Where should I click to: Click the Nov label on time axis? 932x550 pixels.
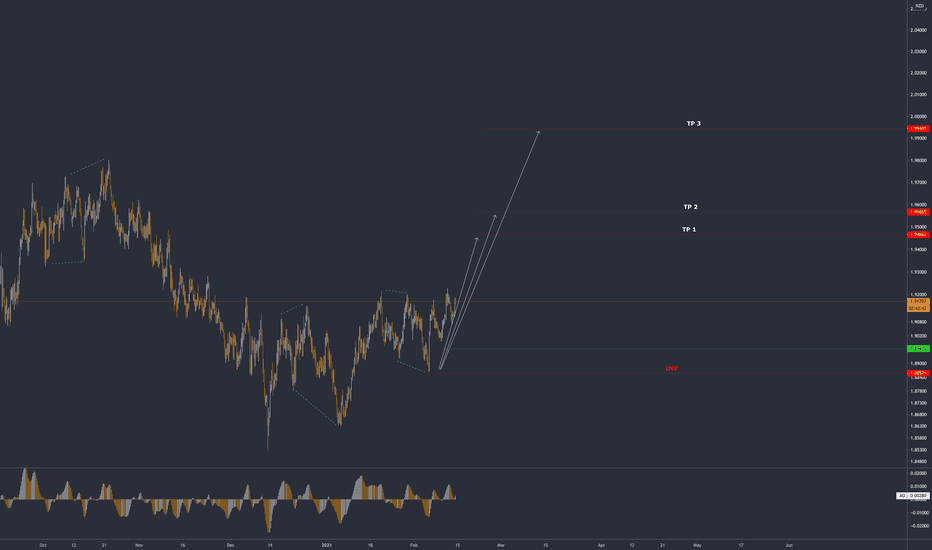[x=139, y=545]
